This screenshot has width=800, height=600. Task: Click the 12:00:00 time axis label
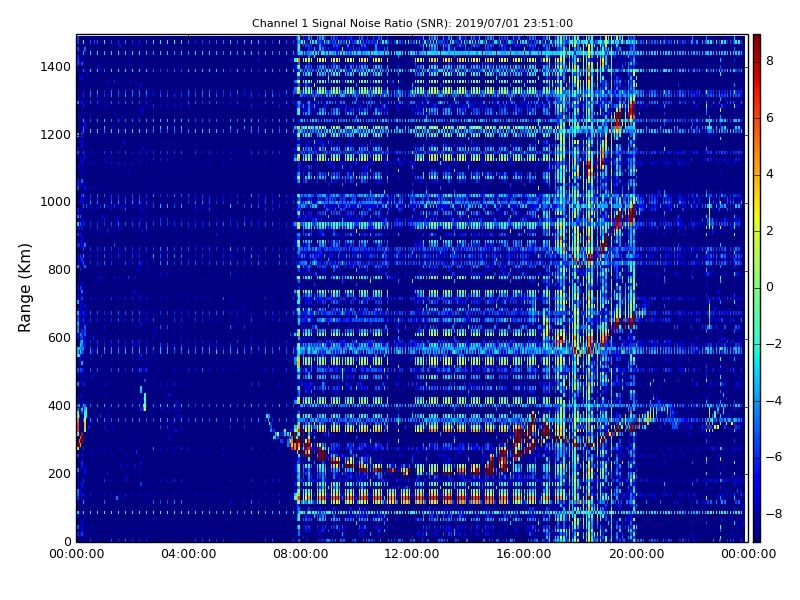(x=412, y=554)
